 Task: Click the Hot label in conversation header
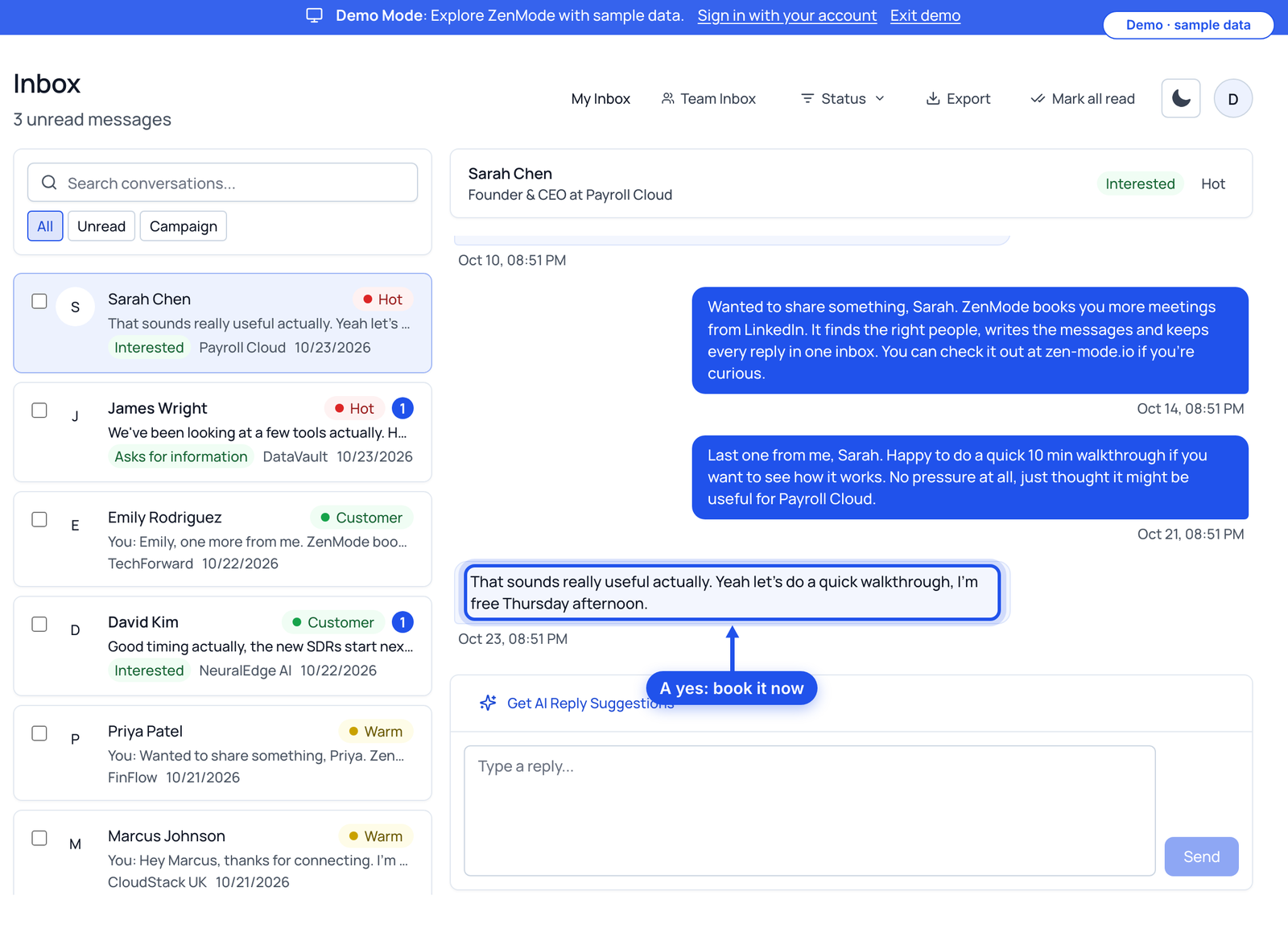coord(1212,184)
